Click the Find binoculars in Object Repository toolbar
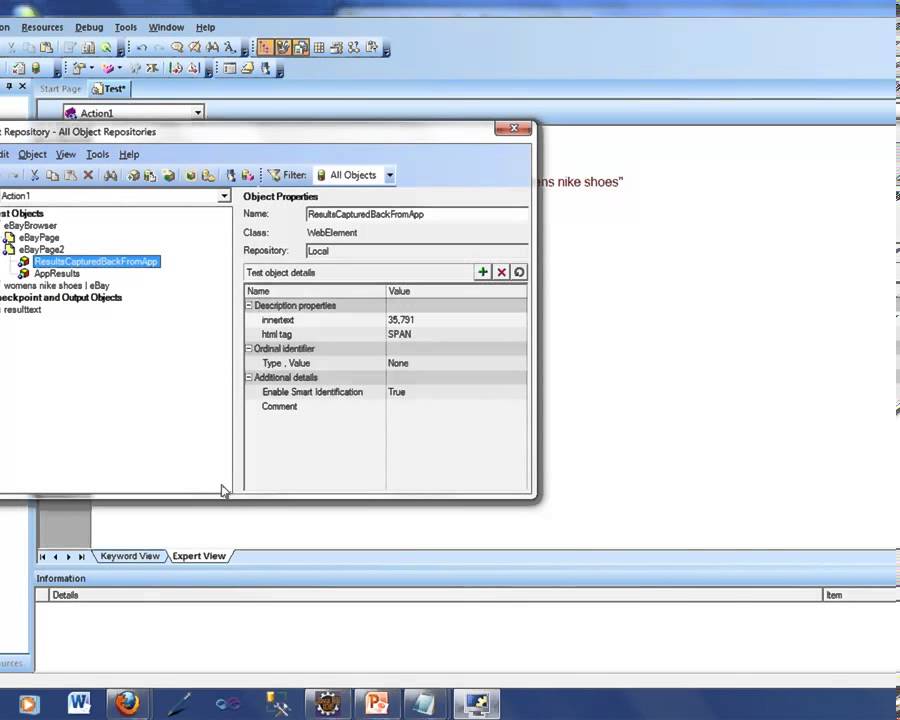 click(x=110, y=175)
